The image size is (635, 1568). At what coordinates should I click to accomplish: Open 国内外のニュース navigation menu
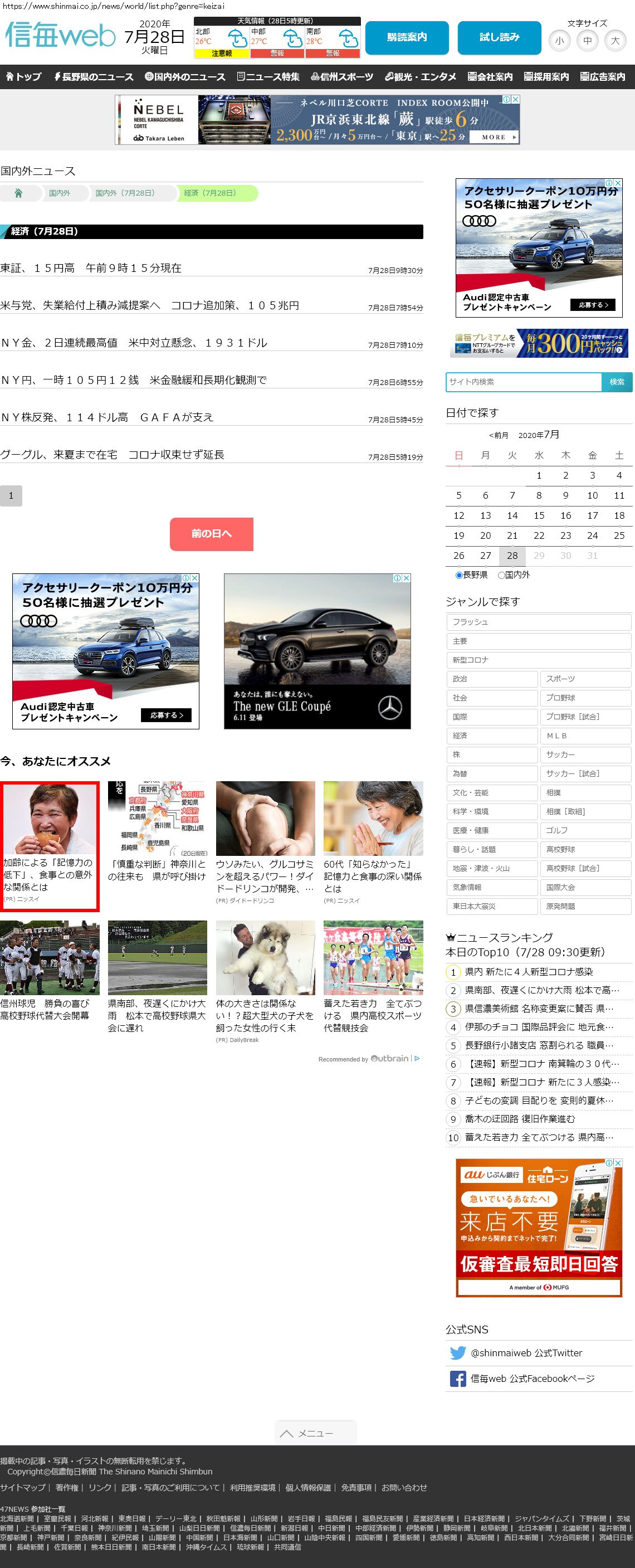(x=185, y=77)
